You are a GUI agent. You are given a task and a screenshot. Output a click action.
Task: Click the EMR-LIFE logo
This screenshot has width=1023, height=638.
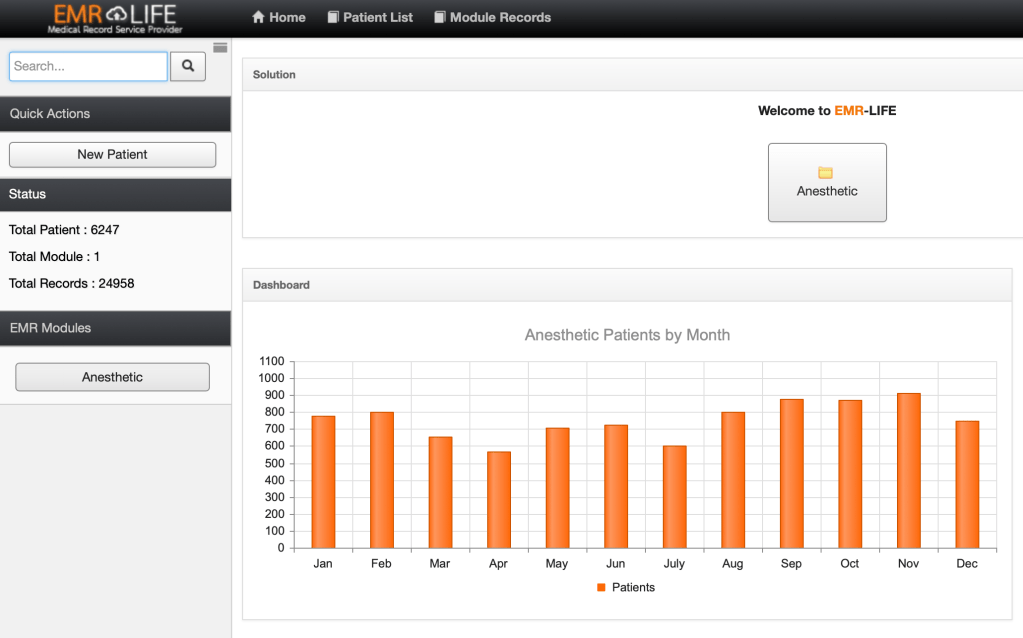point(115,18)
